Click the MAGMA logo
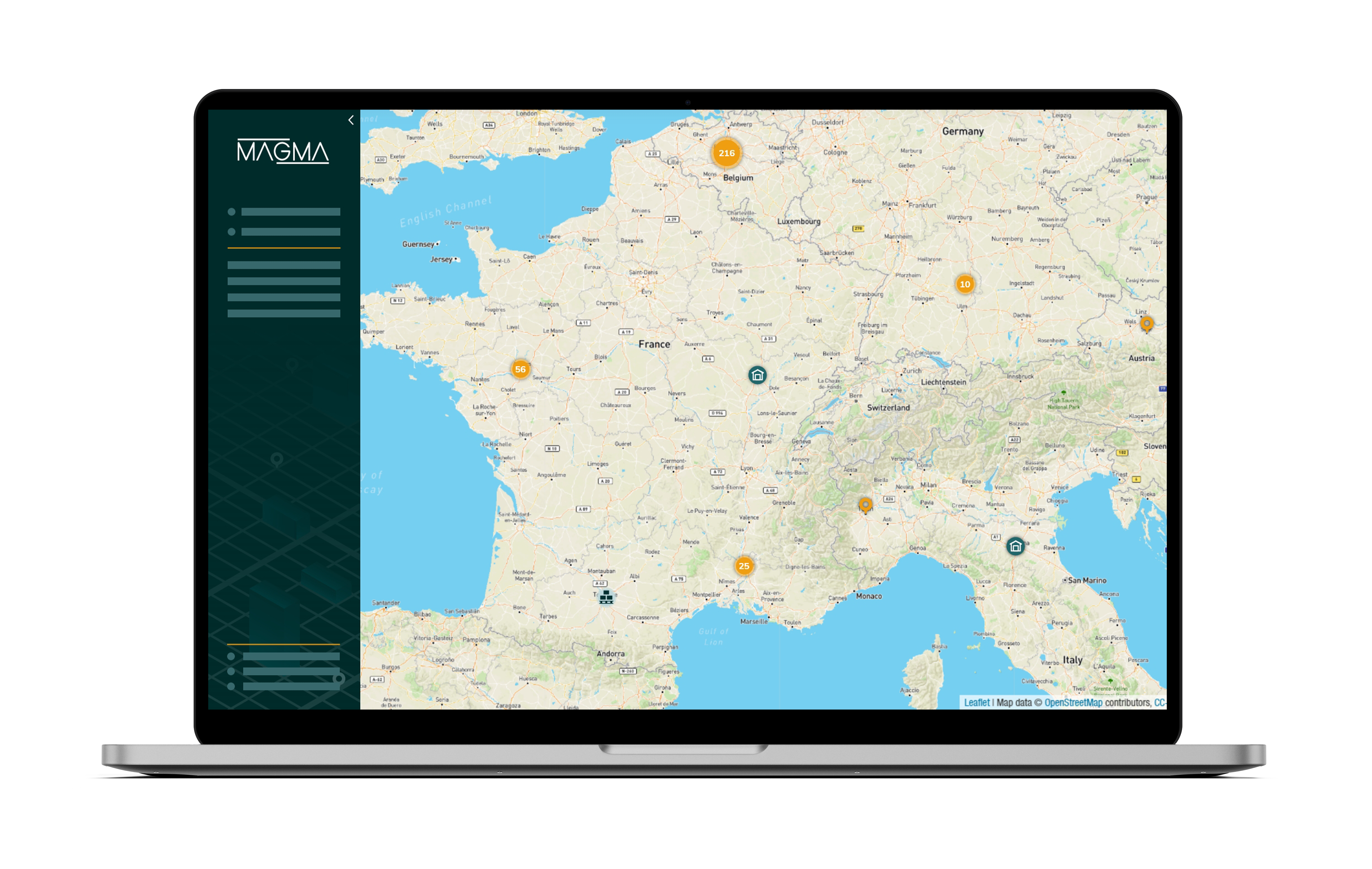Image resolution: width=1372 pixels, height=869 pixels. [x=283, y=152]
